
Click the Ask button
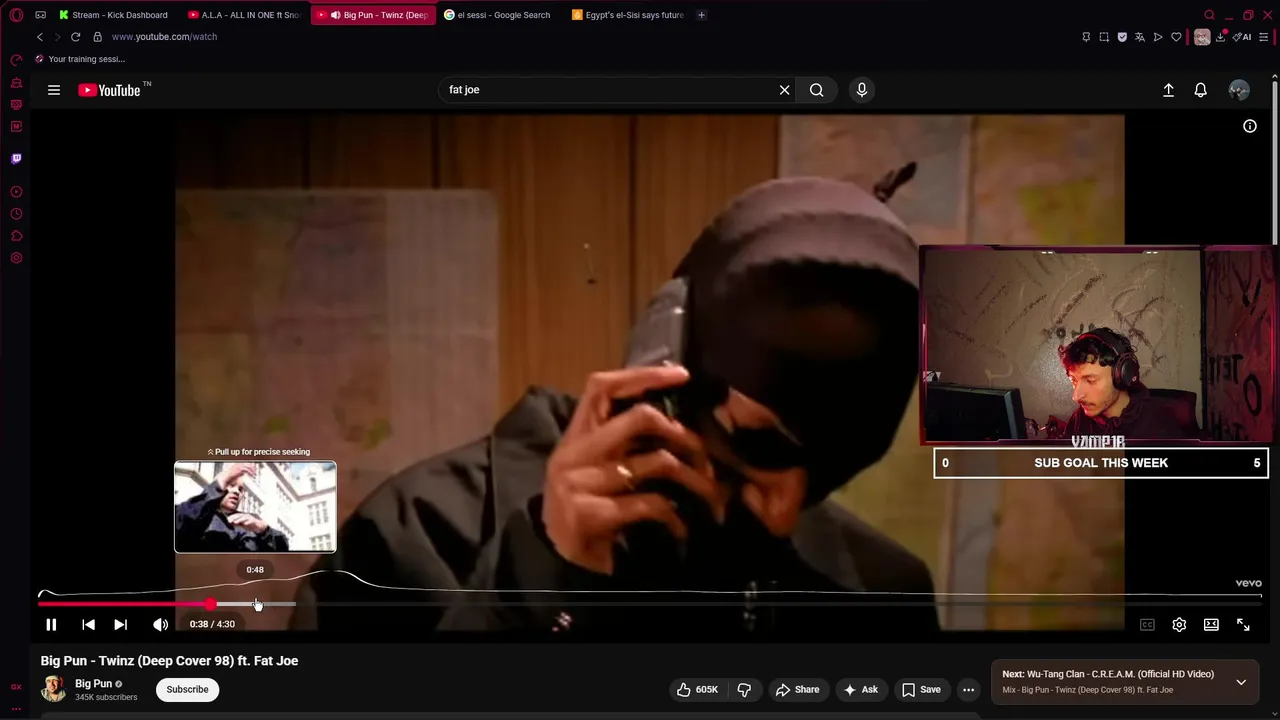[860, 689]
